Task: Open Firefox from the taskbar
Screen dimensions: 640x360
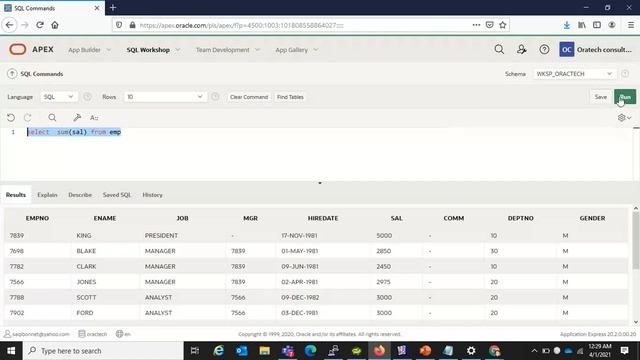Action: pos(379,351)
